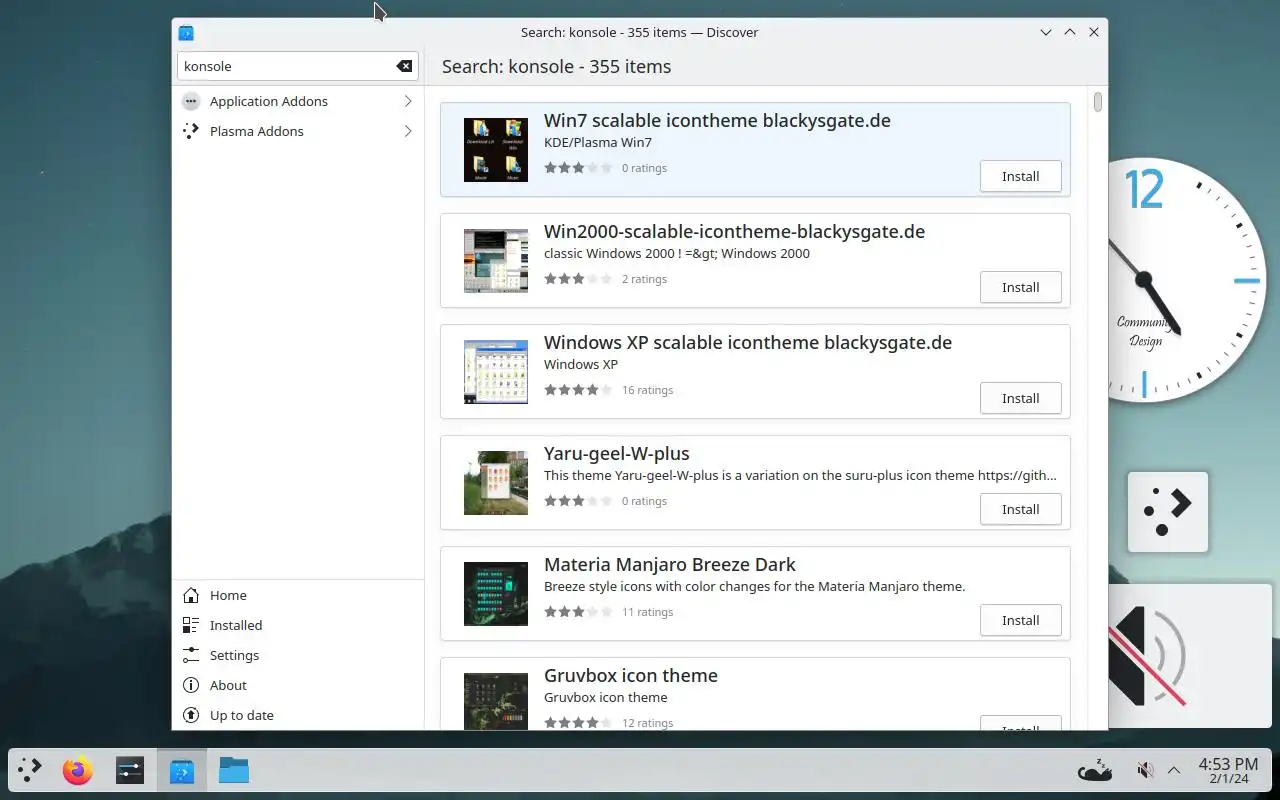Click the results list scrollbar handle

1098,102
